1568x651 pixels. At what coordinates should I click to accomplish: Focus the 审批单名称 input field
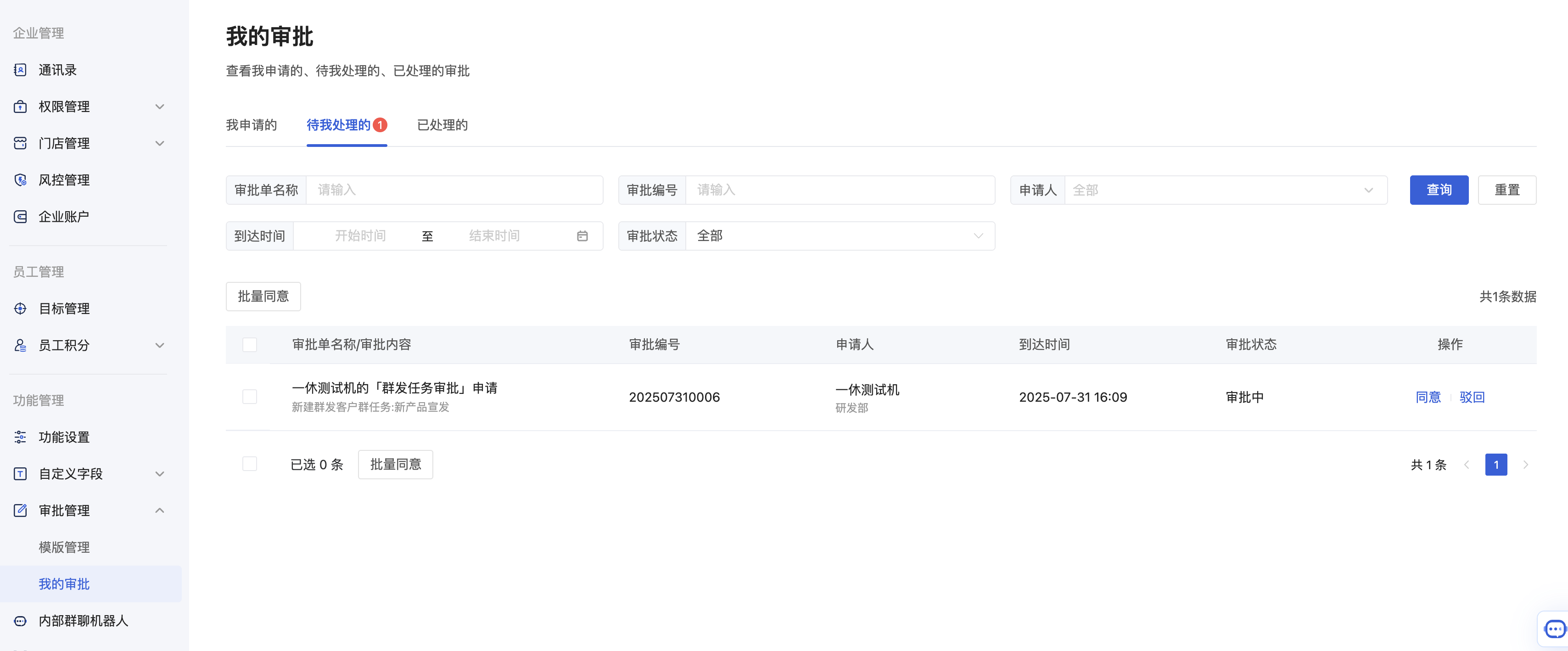(454, 190)
